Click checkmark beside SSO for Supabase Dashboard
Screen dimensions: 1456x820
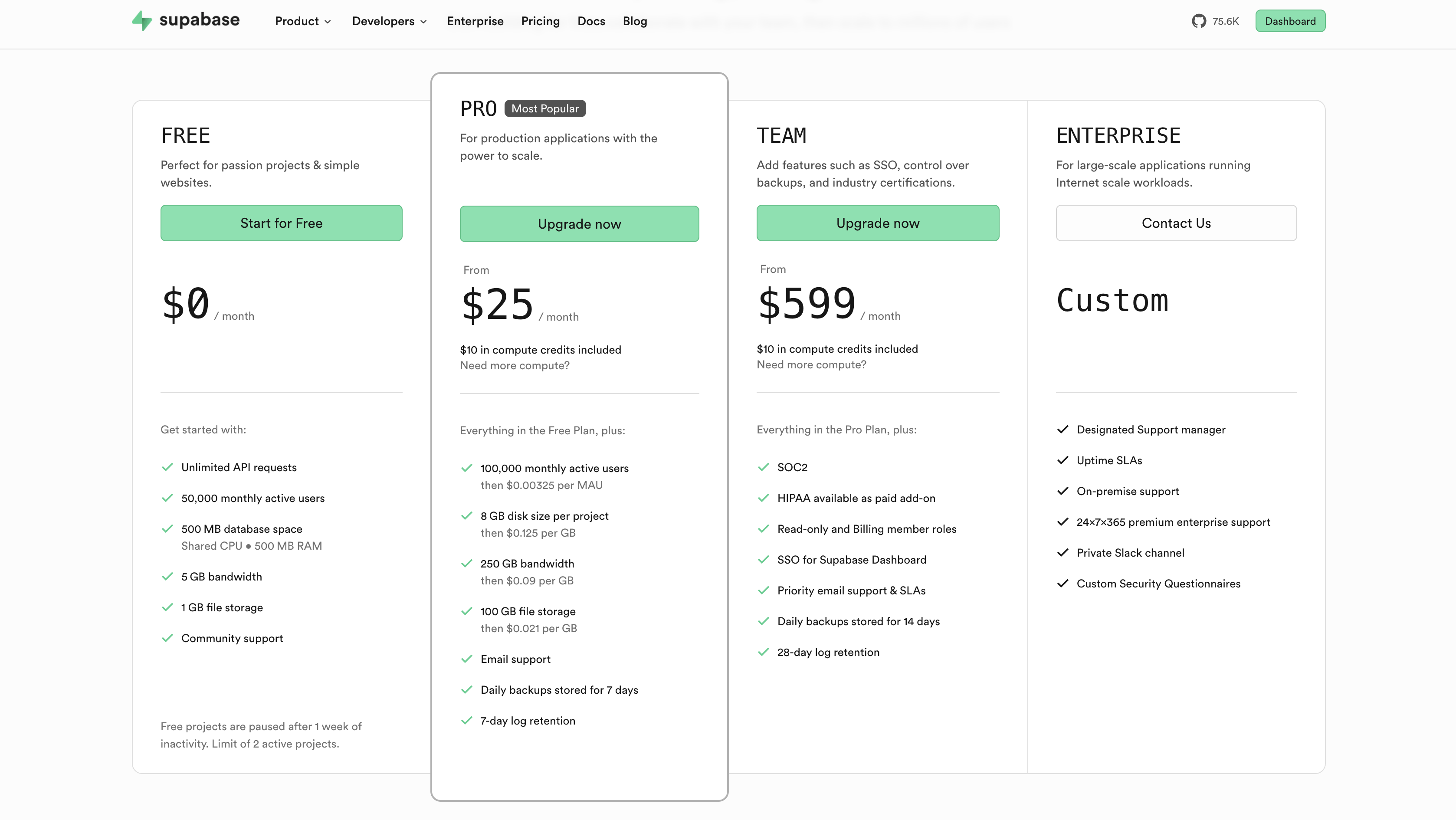764,560
